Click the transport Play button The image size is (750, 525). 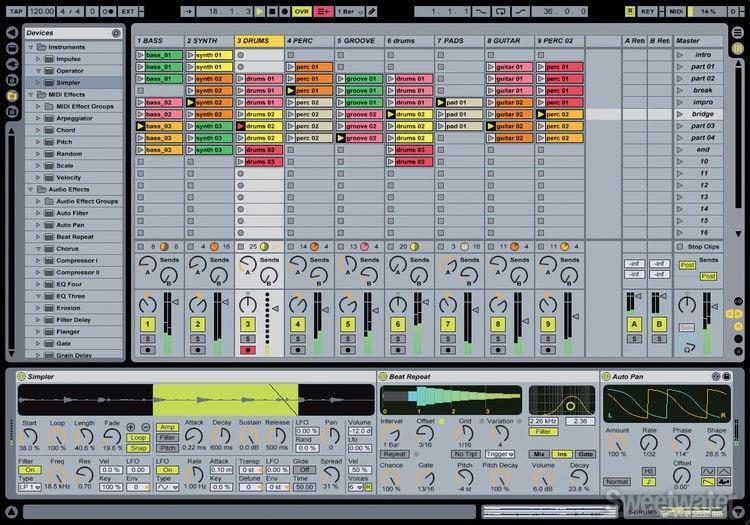coord(260,10)
